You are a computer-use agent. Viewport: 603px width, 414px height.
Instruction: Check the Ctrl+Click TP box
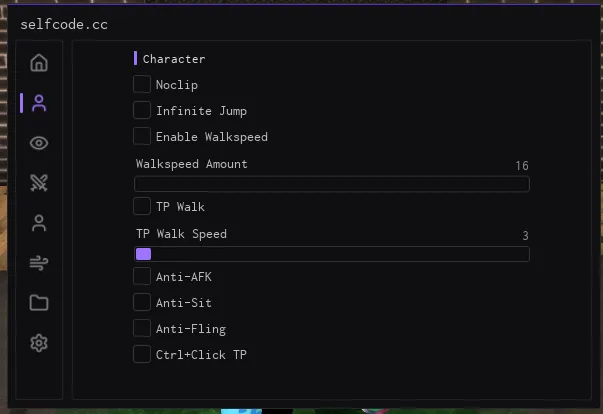[x=142, y=354]
